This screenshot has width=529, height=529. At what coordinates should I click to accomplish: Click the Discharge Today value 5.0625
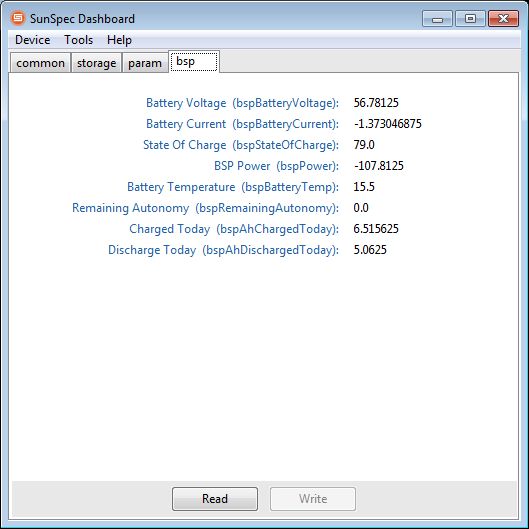pyautogui.click(x=370, y=250)
